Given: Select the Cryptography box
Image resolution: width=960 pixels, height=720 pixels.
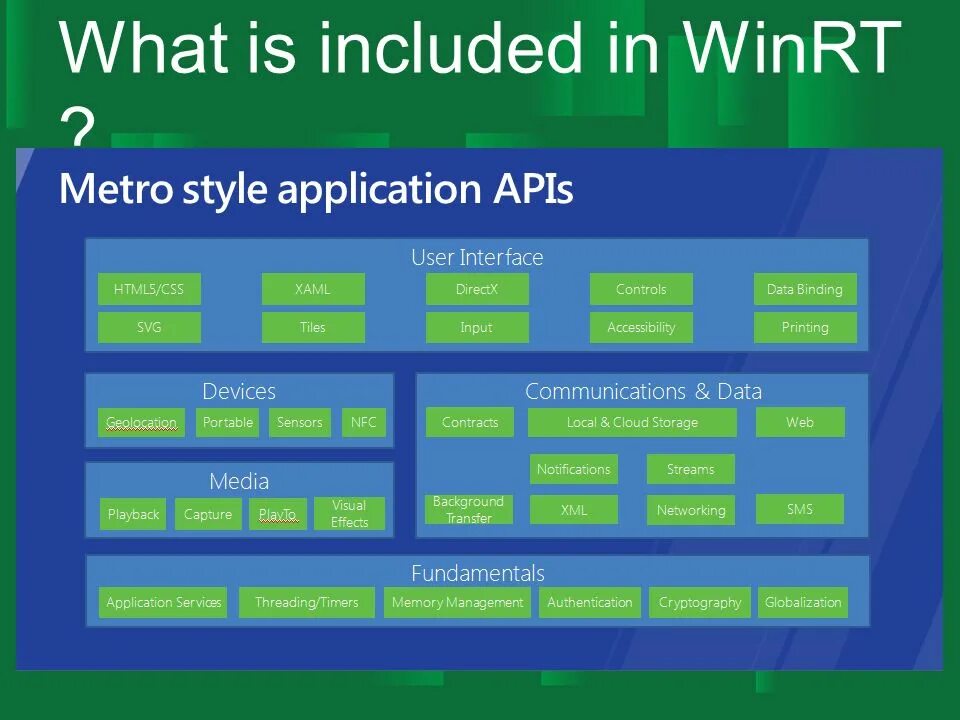Looking at the screenshot, I should click(x=700, y=602).
